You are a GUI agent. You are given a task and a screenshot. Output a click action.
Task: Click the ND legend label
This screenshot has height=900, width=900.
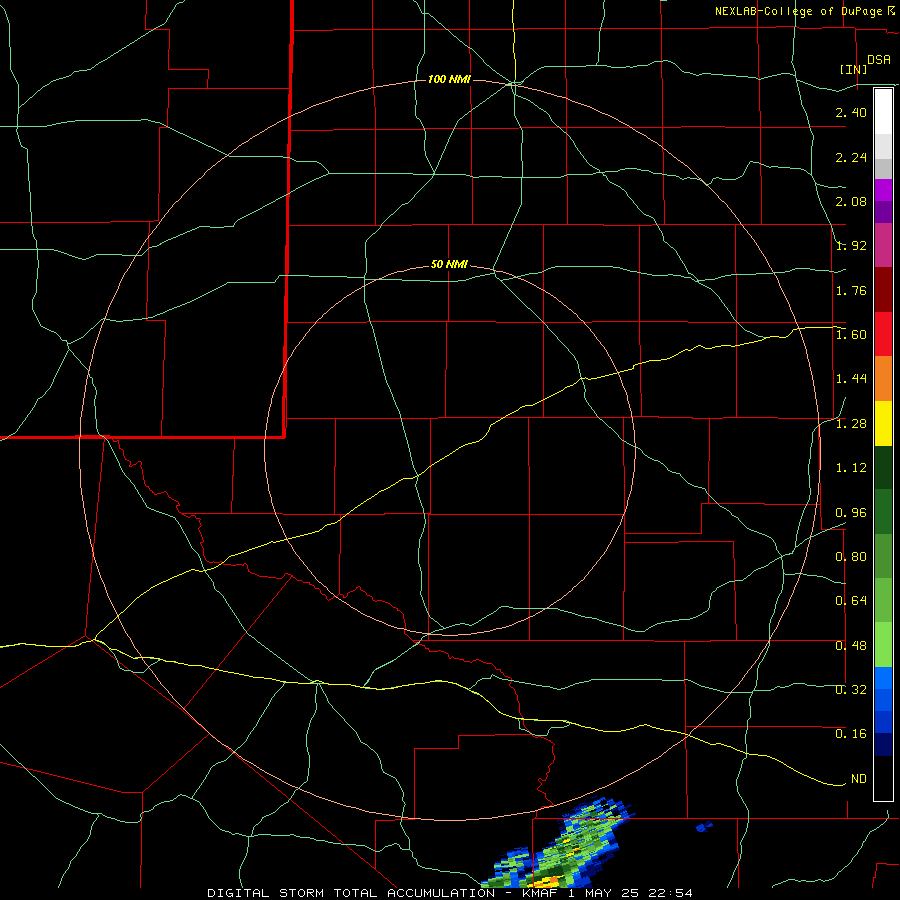click(x=859, y=779)
